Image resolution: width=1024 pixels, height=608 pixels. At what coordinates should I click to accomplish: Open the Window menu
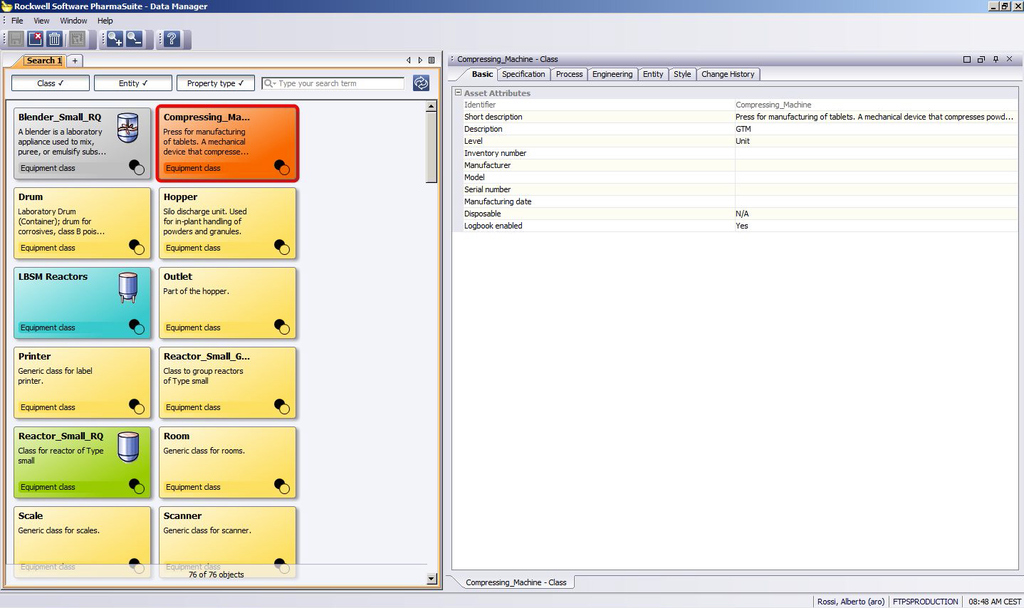[x=73, y=21]
